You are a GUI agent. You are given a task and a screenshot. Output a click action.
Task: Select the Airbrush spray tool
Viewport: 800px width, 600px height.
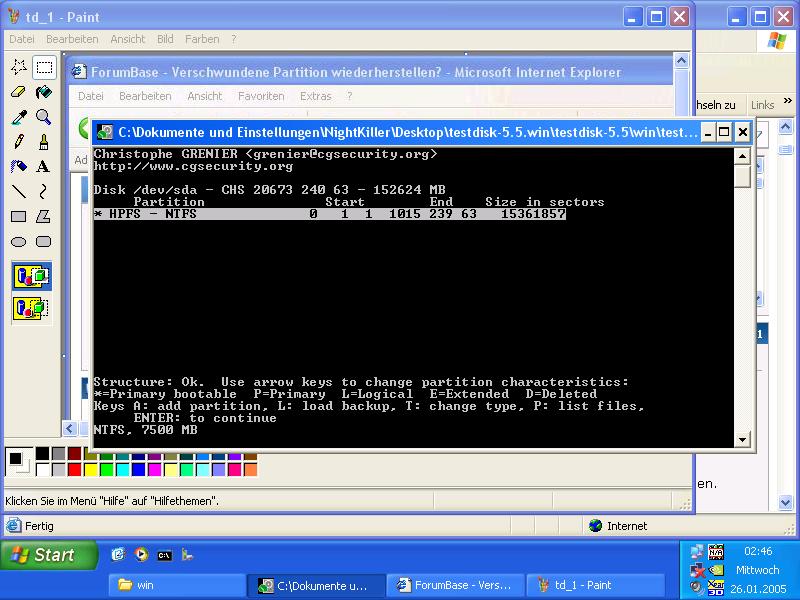point(19,166)
